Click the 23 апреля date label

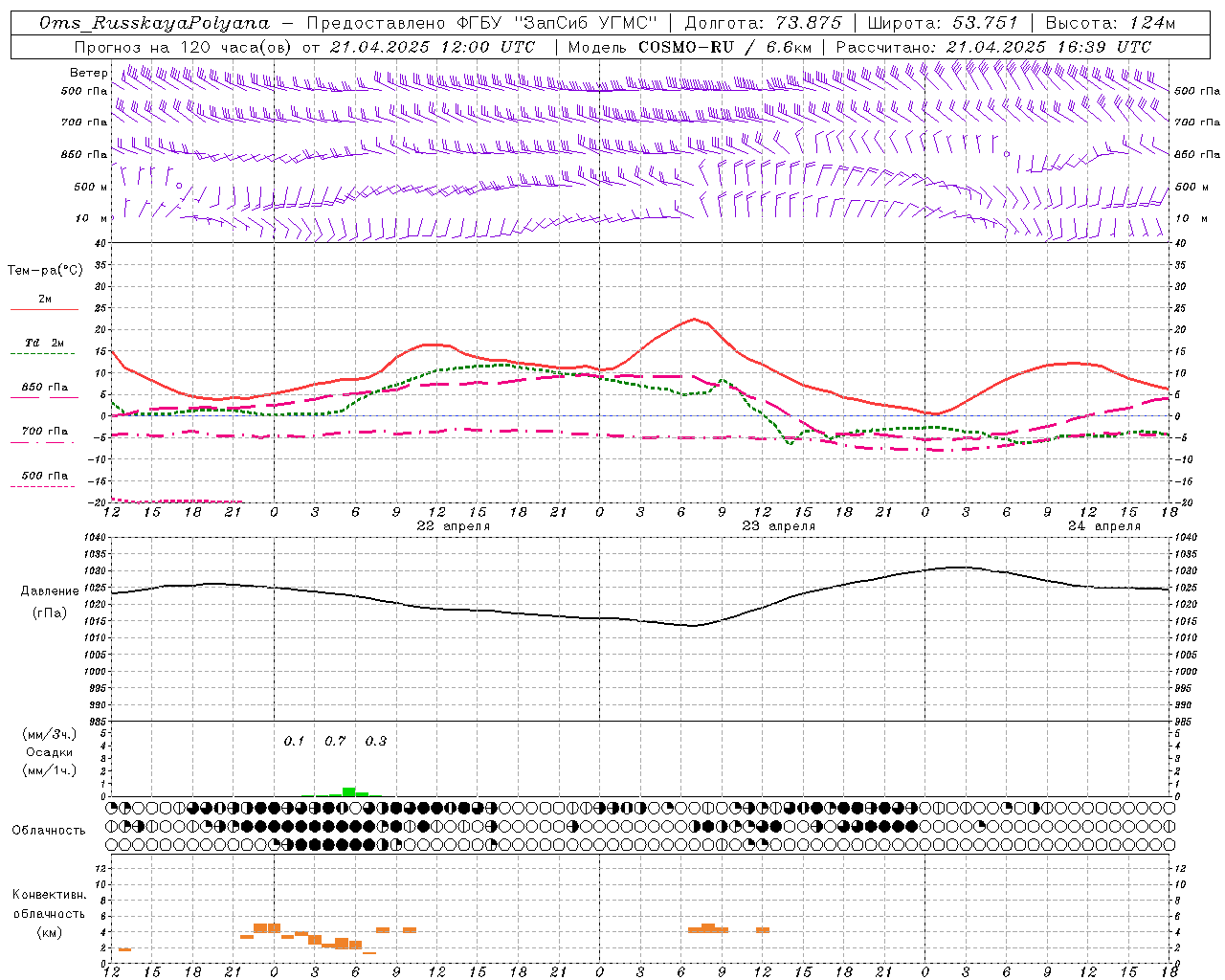779,526
